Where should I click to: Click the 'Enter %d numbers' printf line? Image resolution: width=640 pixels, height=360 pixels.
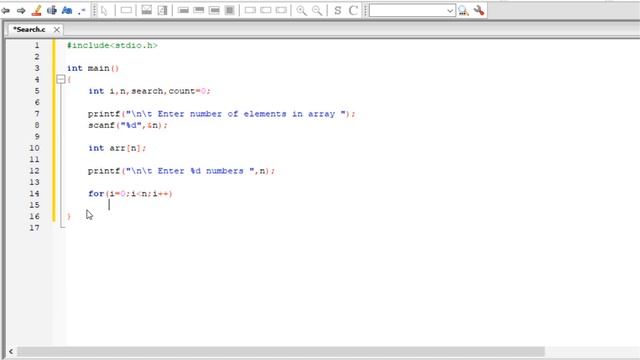[181, 171]
